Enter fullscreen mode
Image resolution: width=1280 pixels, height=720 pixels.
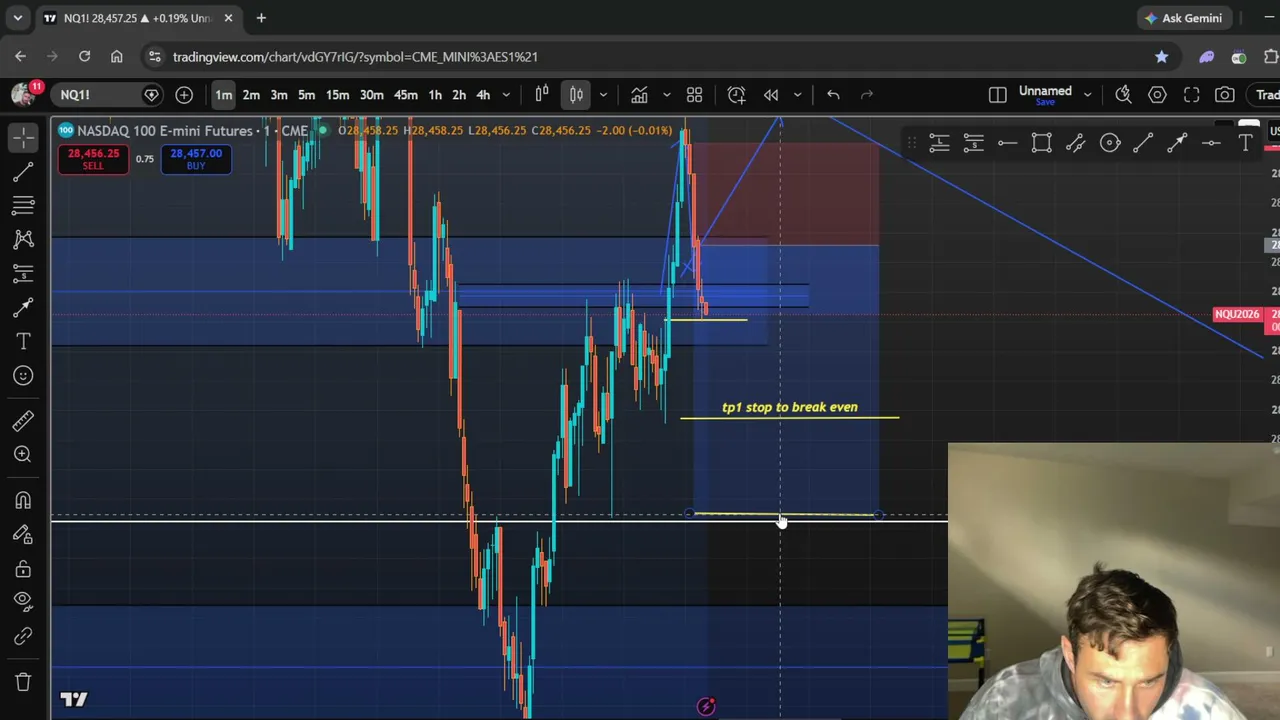coord(1191,95)
